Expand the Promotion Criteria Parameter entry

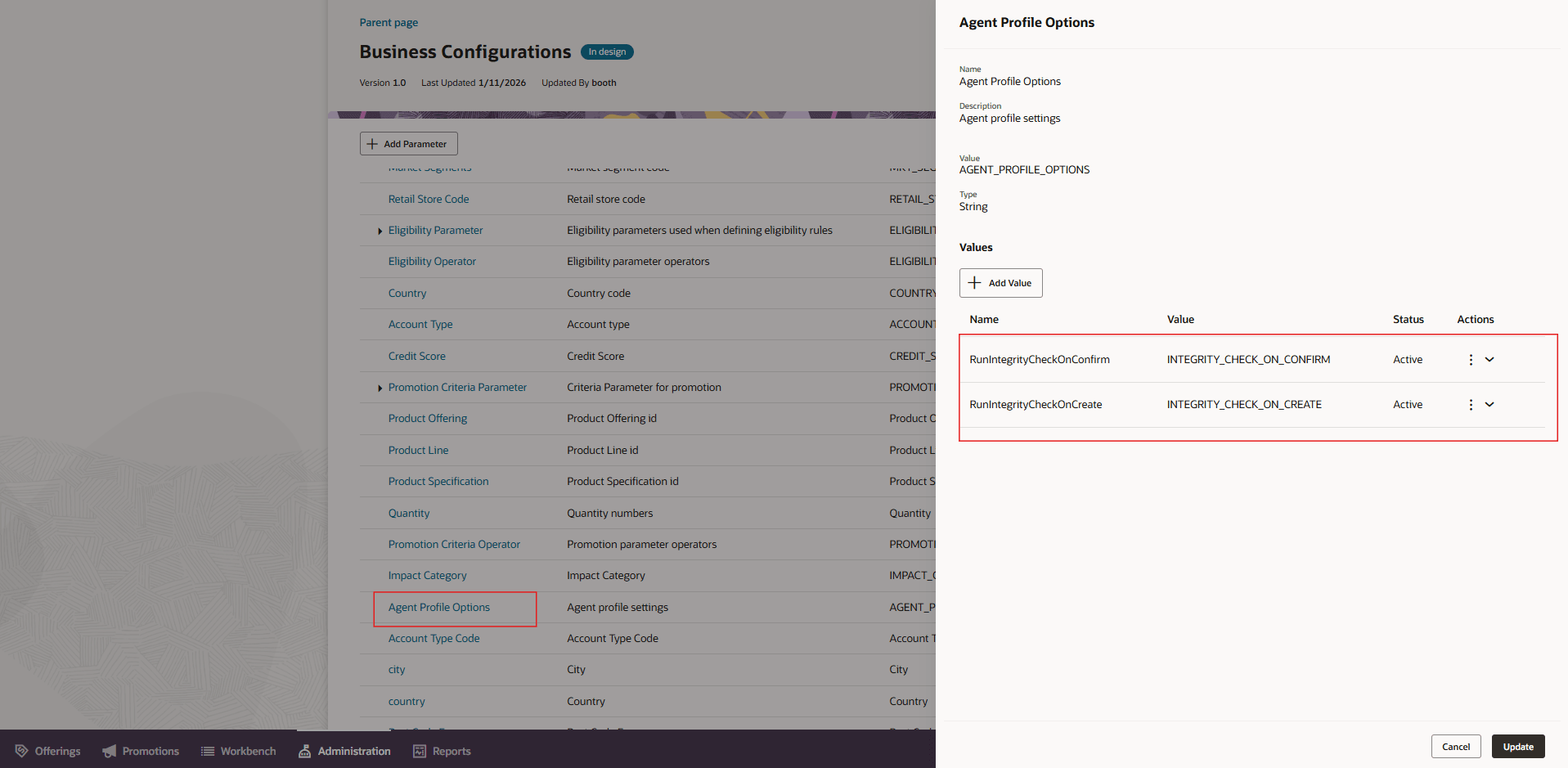click(380, 387)
